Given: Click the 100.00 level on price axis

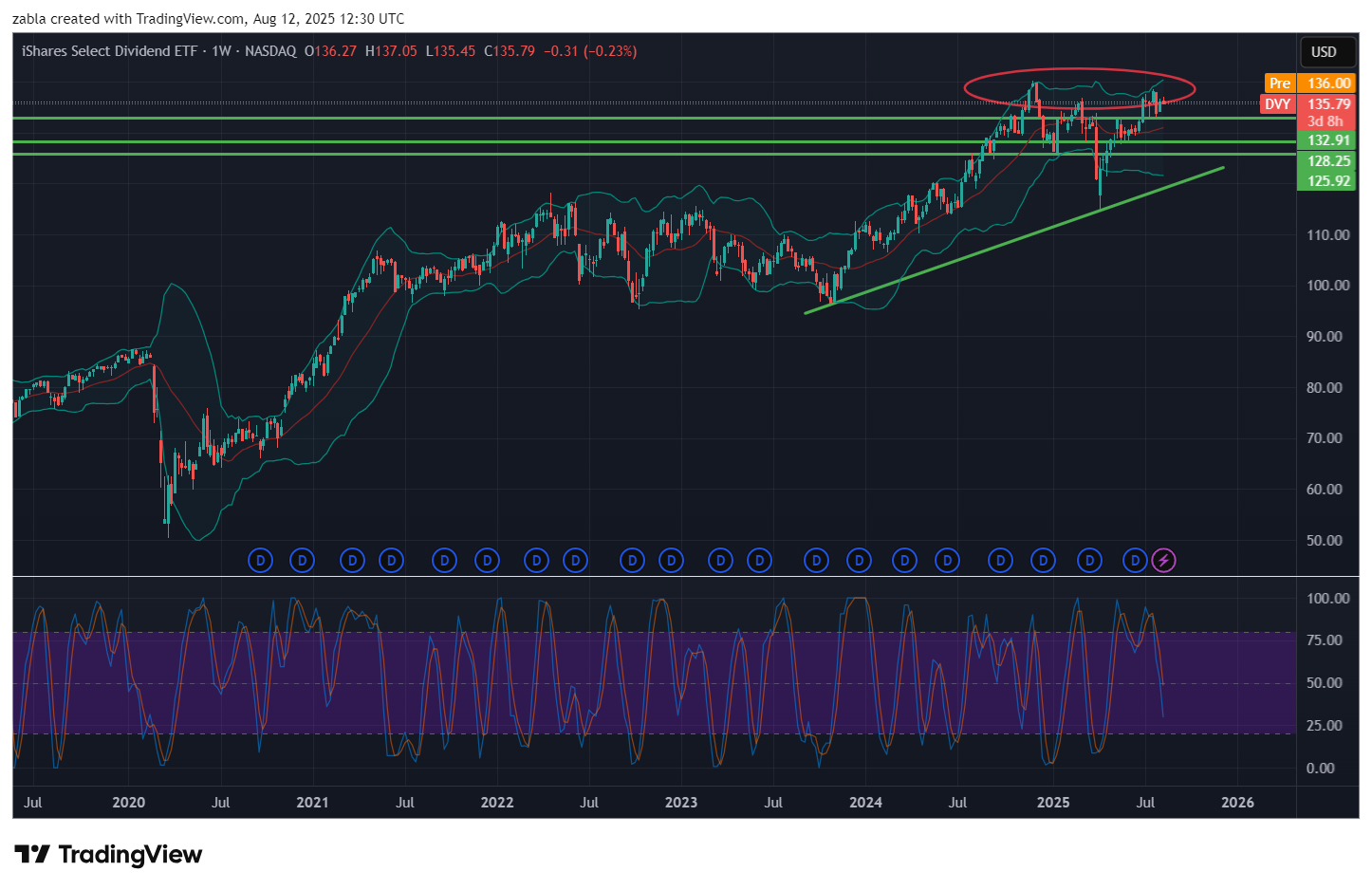Looking at the screenshot, I should click(x=1327, y=286).
